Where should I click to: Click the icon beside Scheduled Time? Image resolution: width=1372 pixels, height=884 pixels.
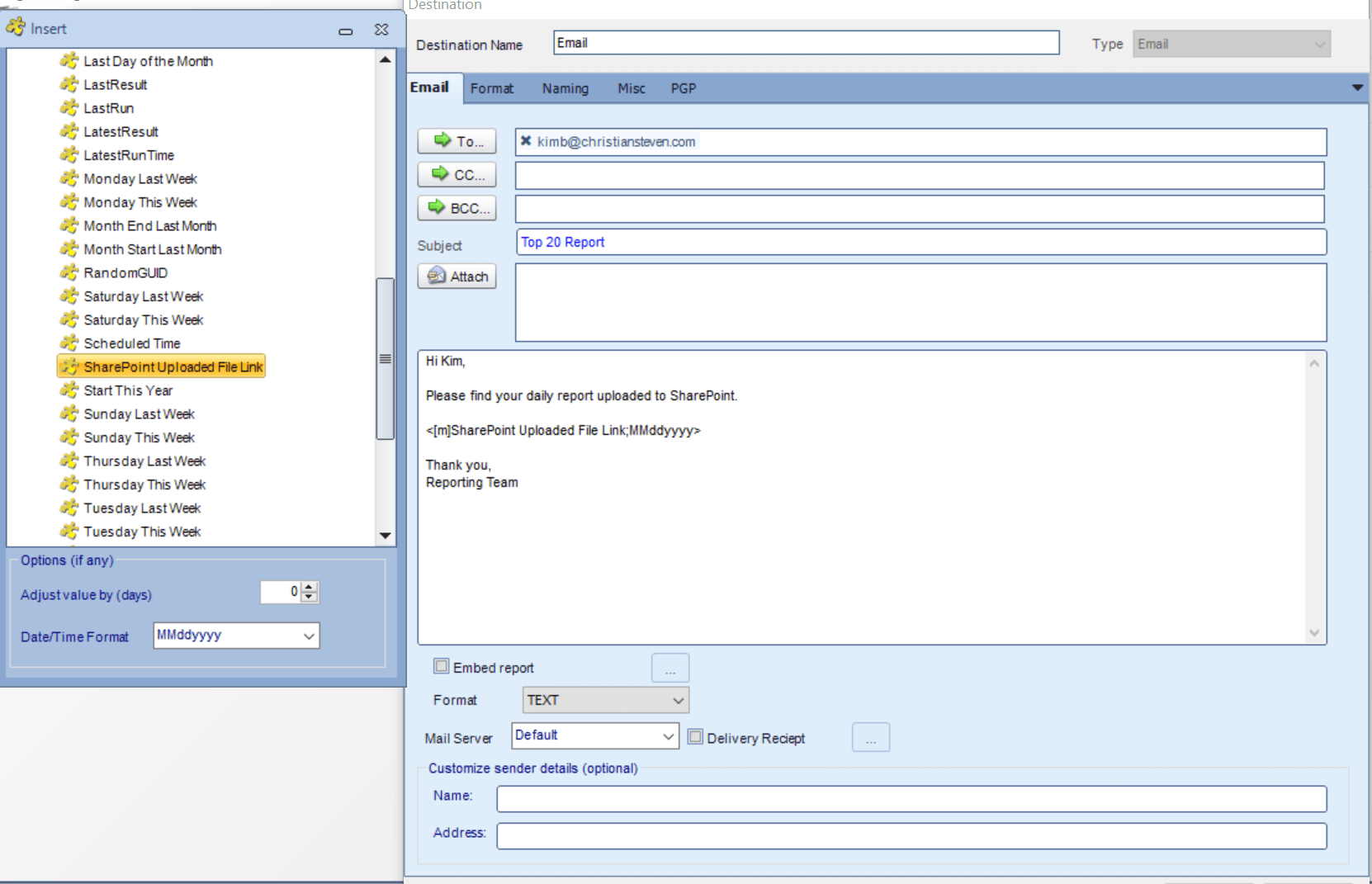tap(69, 343)
